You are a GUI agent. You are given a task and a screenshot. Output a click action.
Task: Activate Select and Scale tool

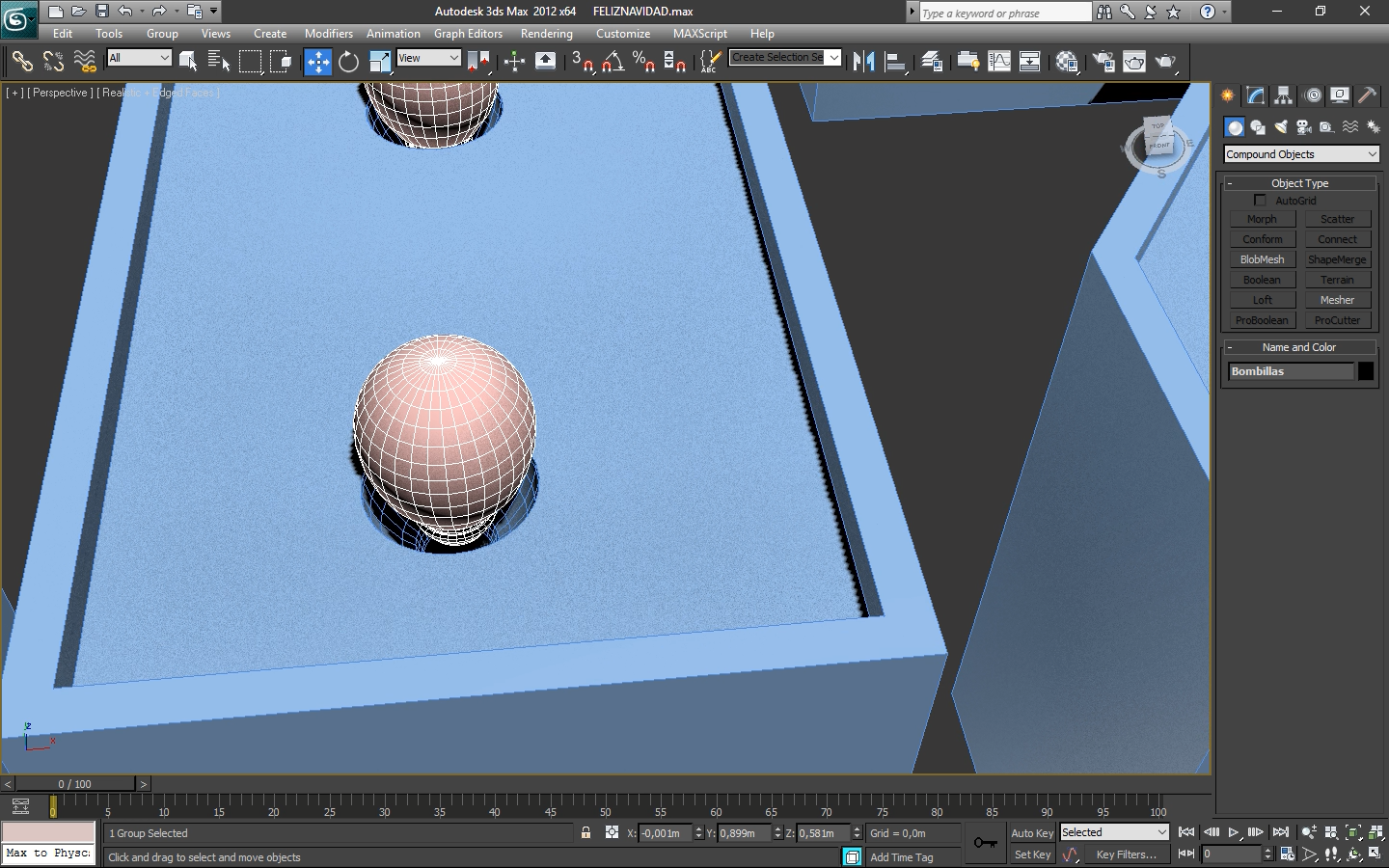[380, 62]
